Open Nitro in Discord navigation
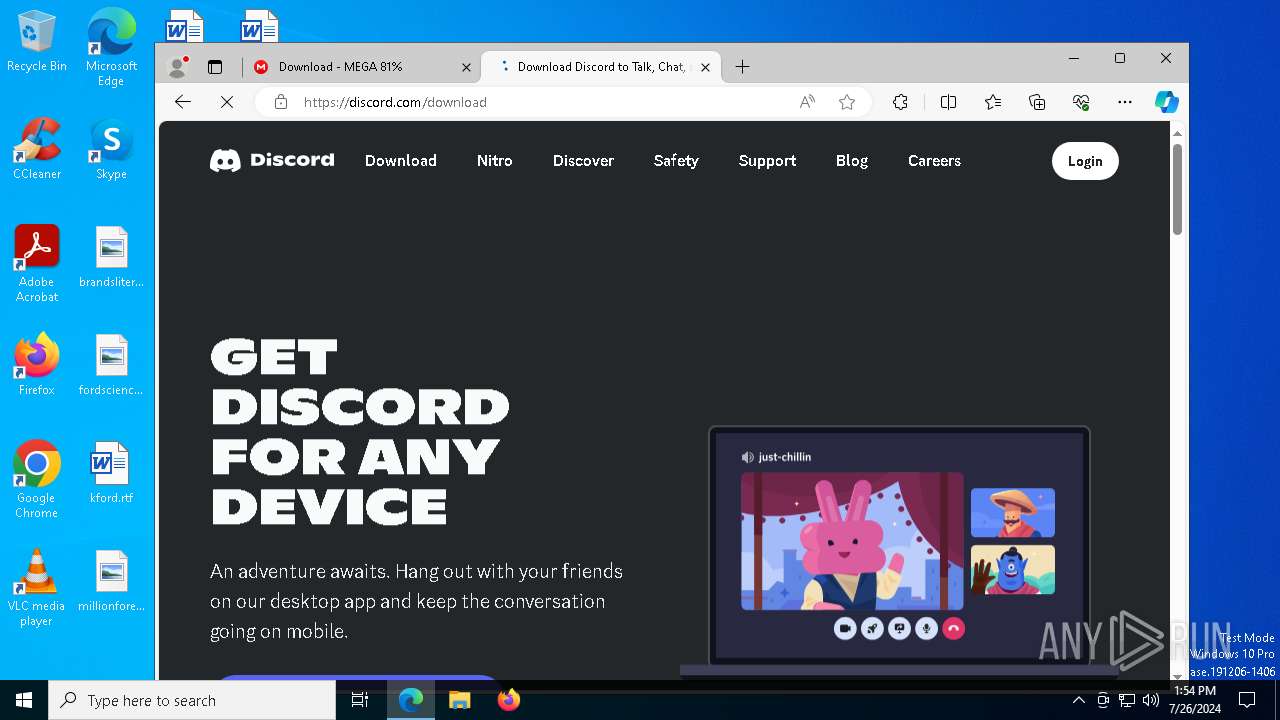Screen dimensions: 1280x720 click(x=495, y=160)
